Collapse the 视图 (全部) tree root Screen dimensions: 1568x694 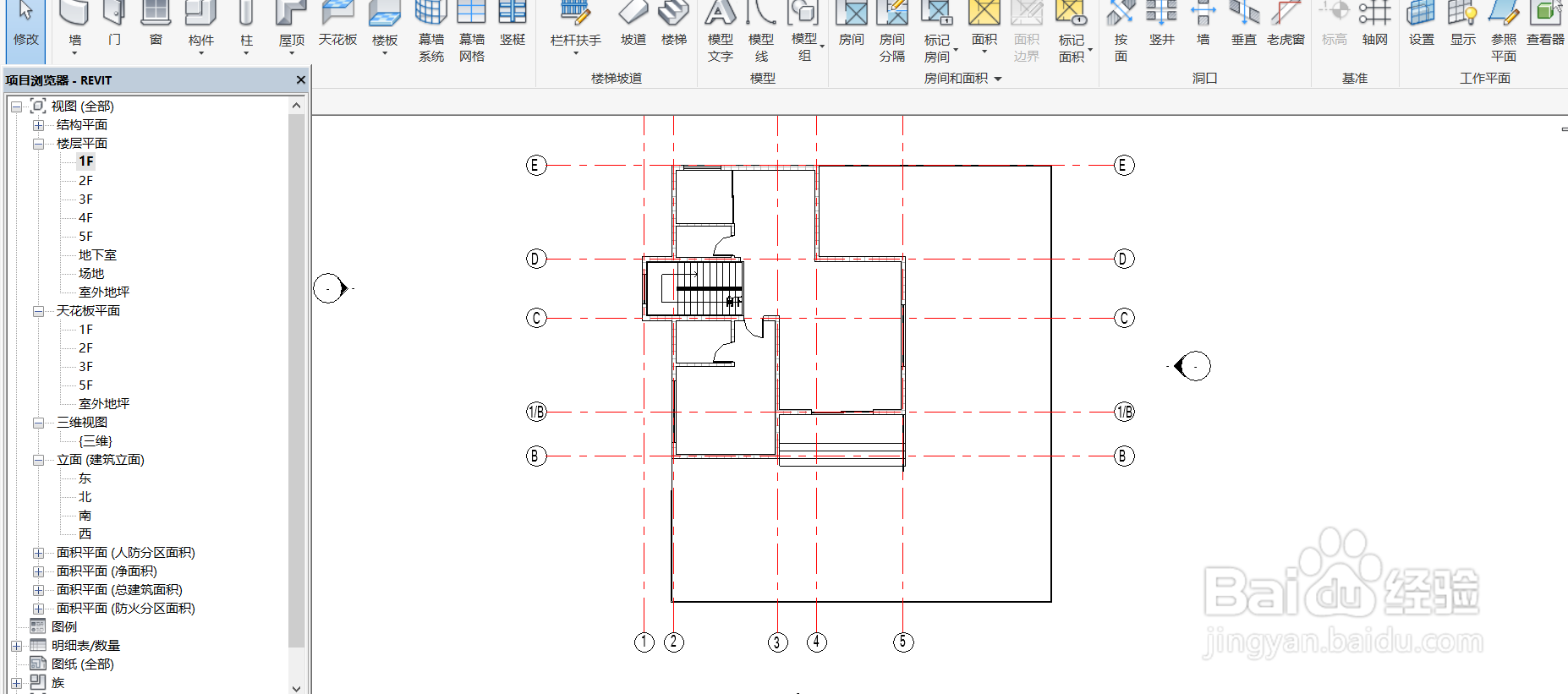point(16,107)
